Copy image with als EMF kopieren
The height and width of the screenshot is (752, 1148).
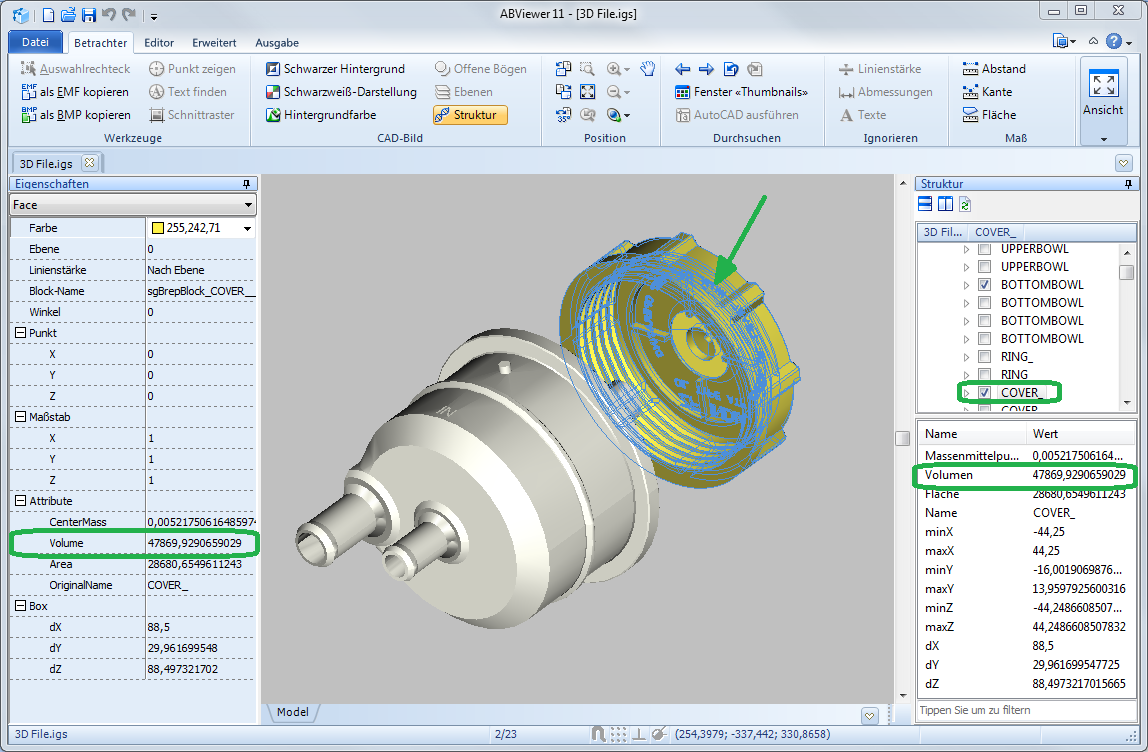(x=75, y=92)
